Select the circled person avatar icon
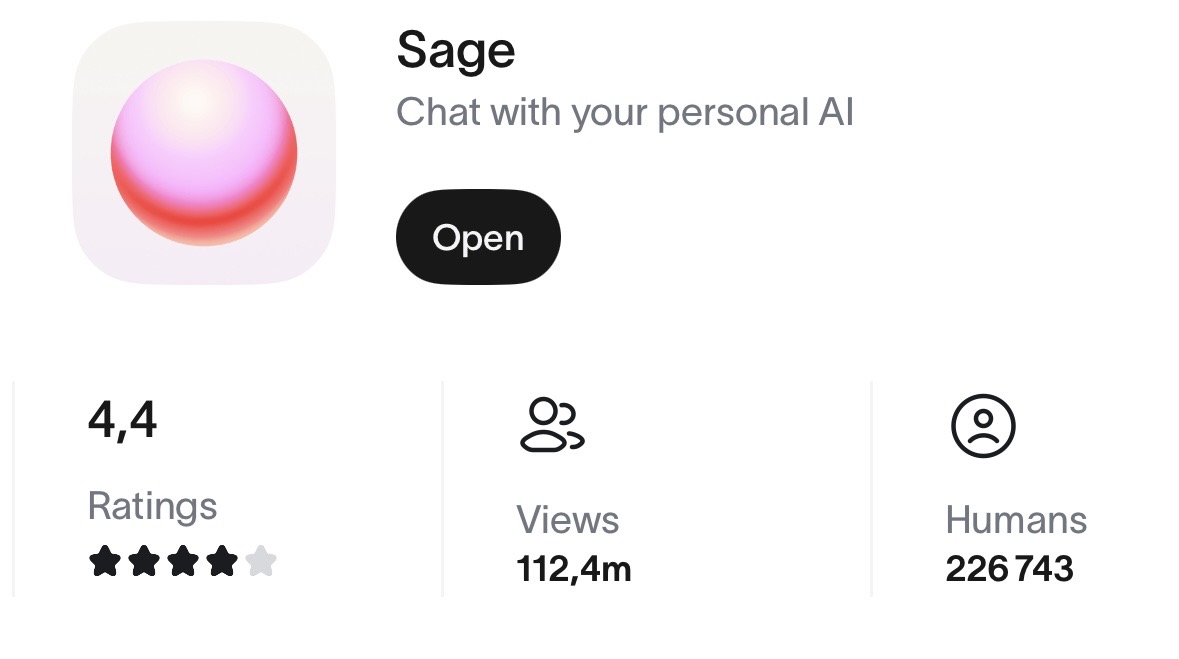The image size is (1179, 659). 983,425
